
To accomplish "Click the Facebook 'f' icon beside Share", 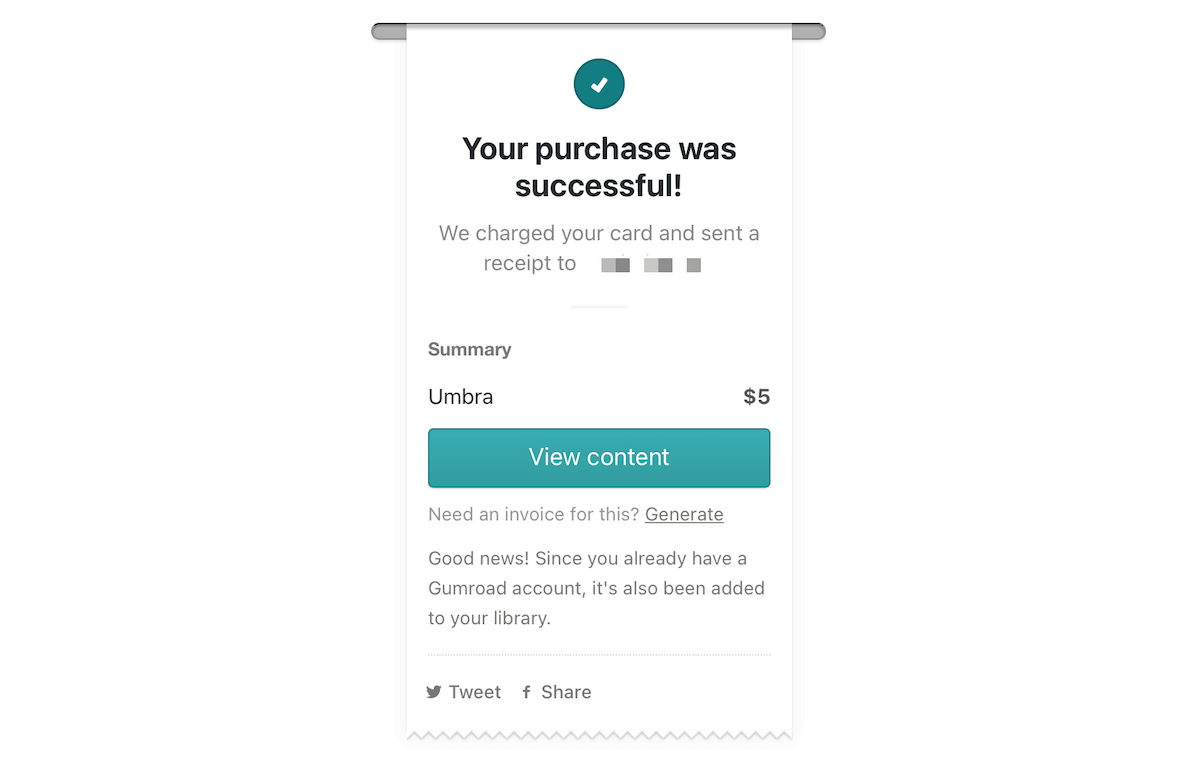I will pos(527,691).
